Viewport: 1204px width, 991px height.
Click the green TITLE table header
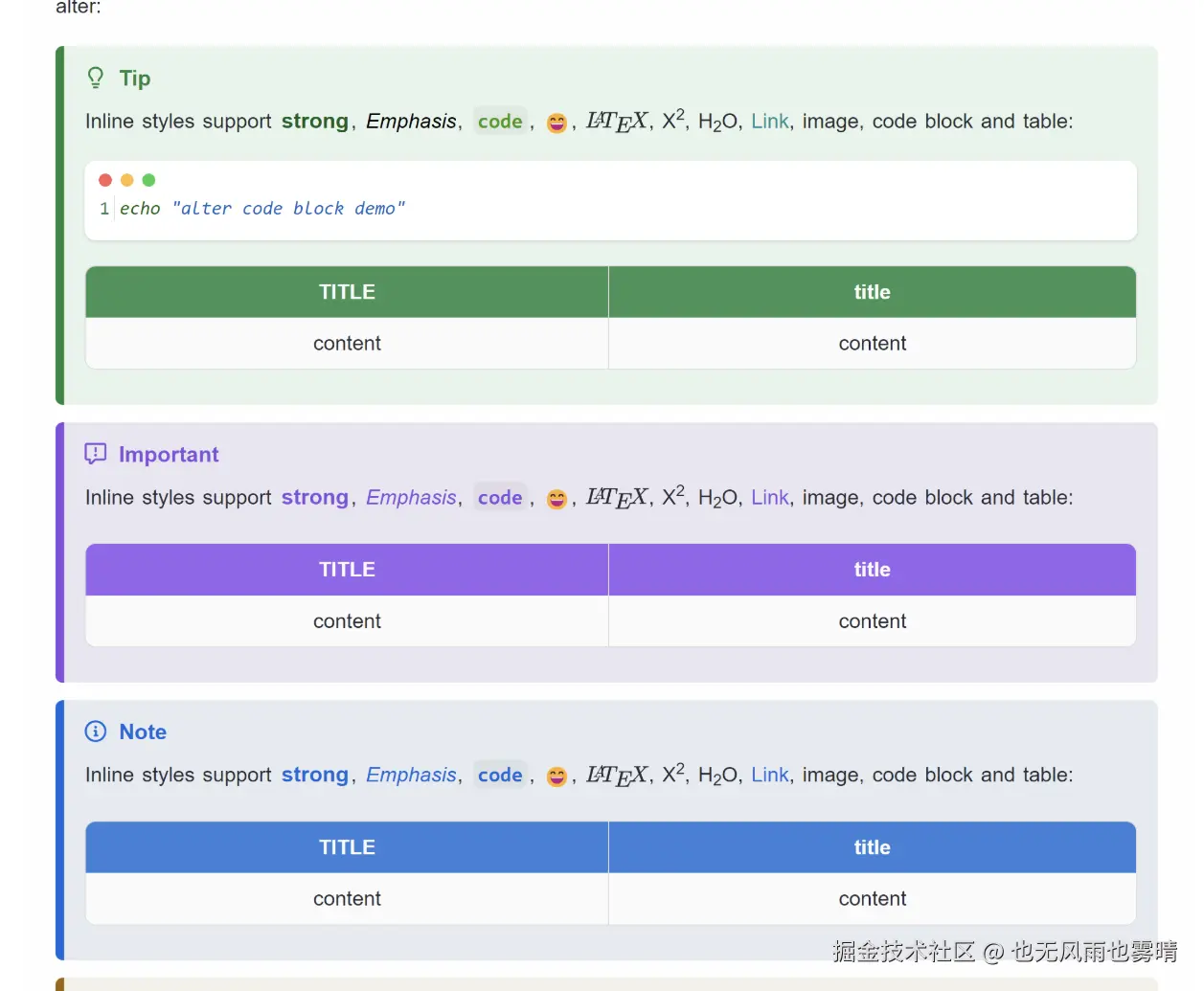(347, 292)
